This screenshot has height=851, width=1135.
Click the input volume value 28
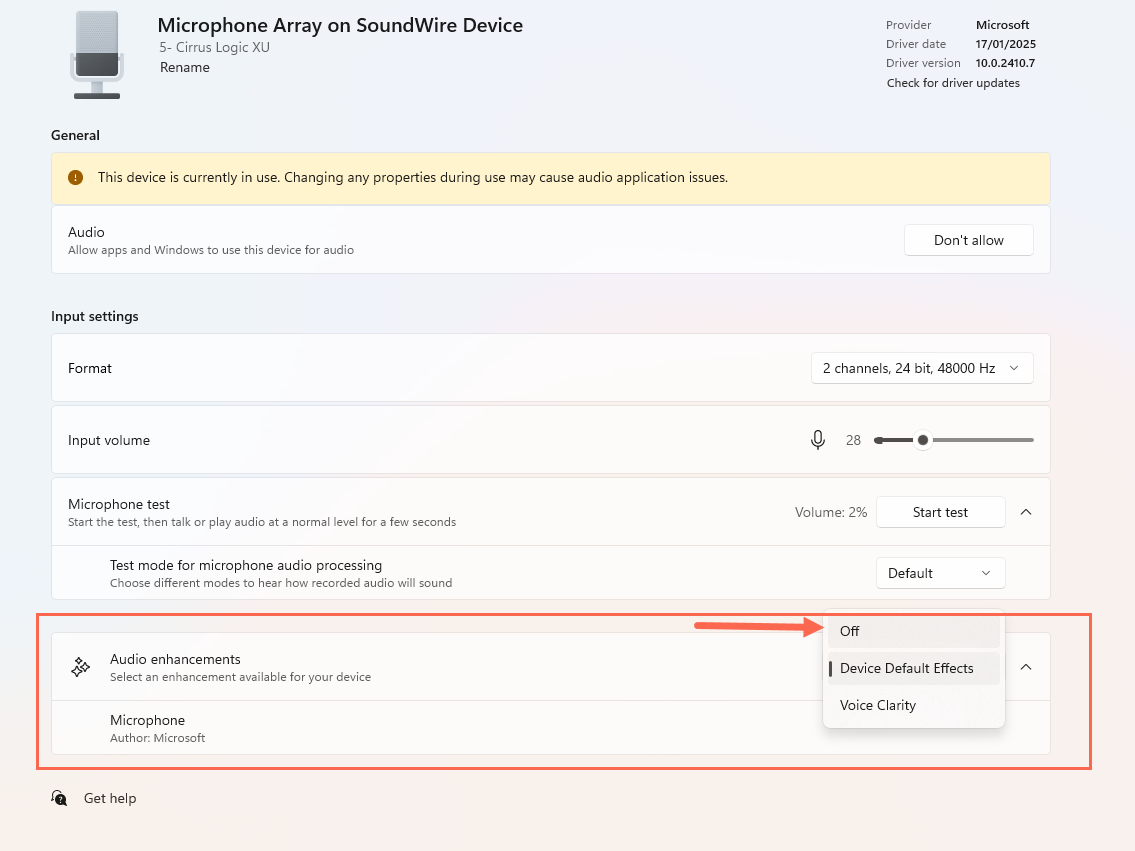click(853, 440)
